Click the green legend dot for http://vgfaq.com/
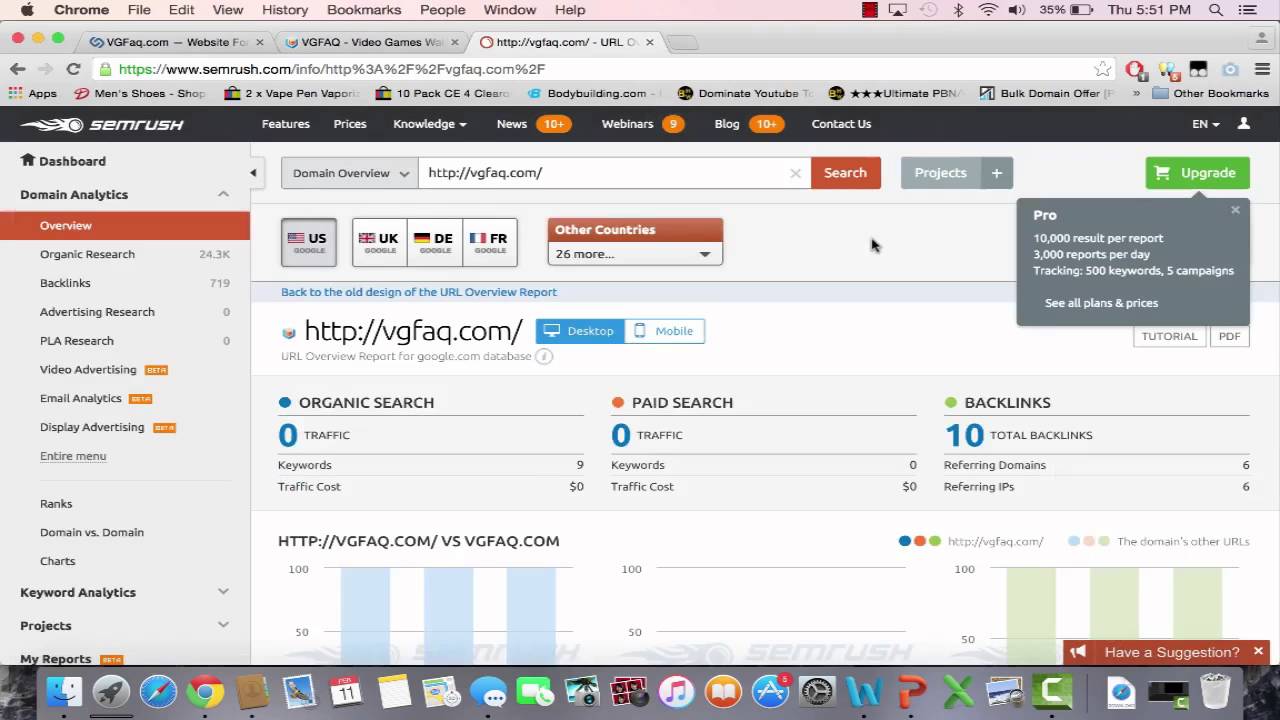This screenshot has height=720, width=1280. click(935, 541)
